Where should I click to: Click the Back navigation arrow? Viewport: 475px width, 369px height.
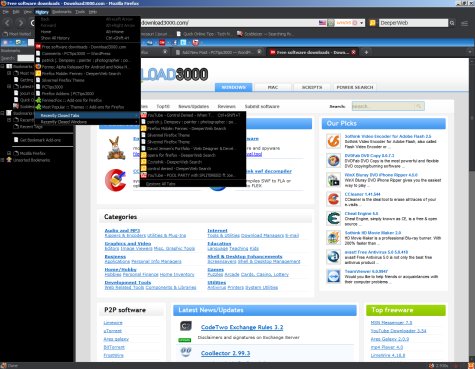coord(7,23)
